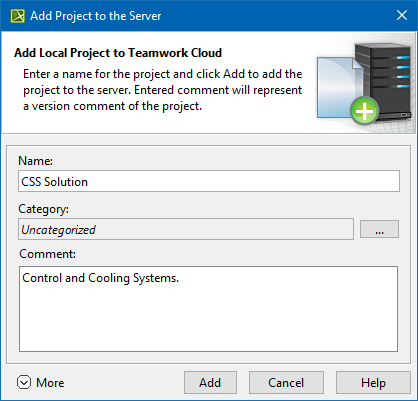Click the server with plus sign graphic
The height and width of the screenshot is (401, 418).
[365, 83]
